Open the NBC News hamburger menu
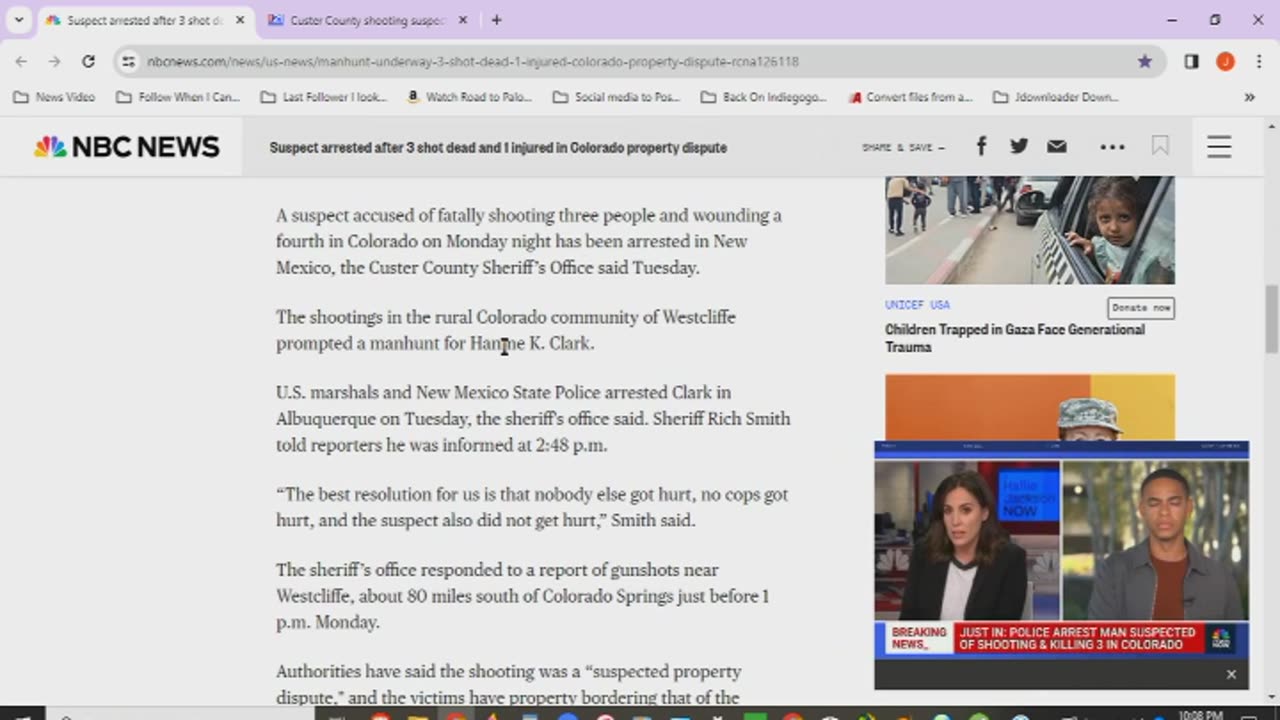The image size is (1280, 720). pos(1219,147)
